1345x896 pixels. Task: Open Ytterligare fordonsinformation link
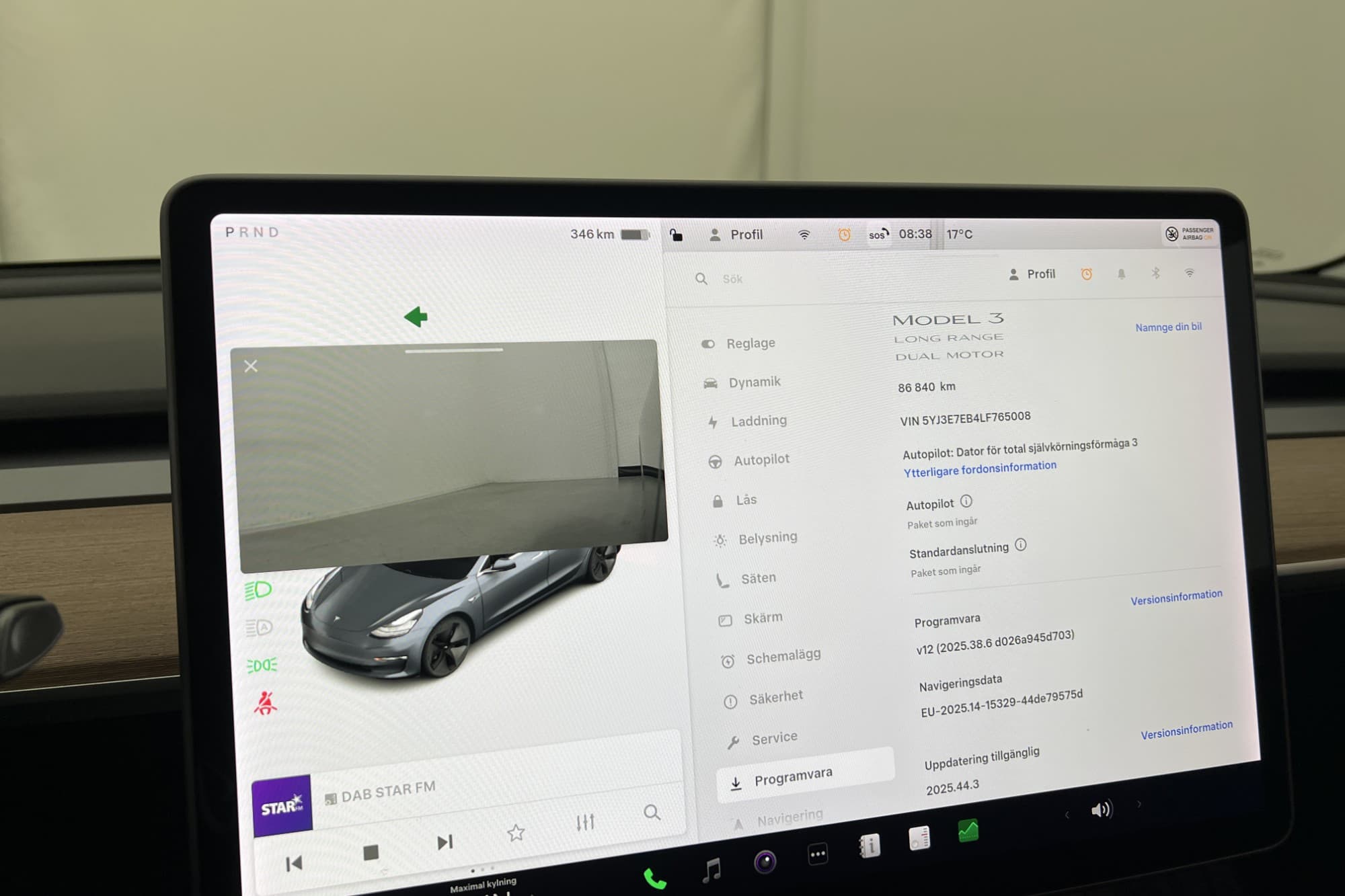point(979,469)
